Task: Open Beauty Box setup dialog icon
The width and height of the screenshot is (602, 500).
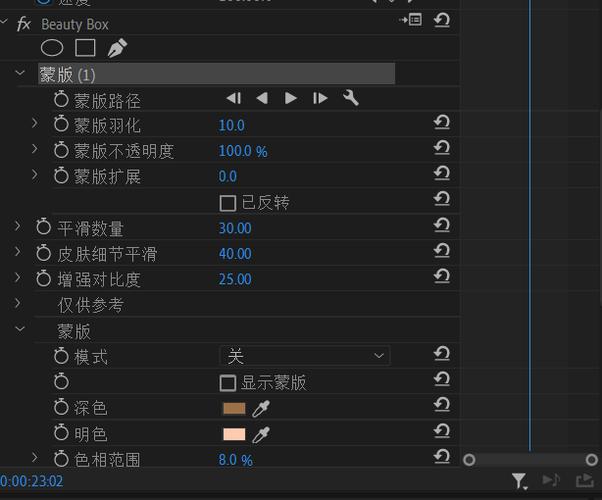Action: (x=410, y=19)
